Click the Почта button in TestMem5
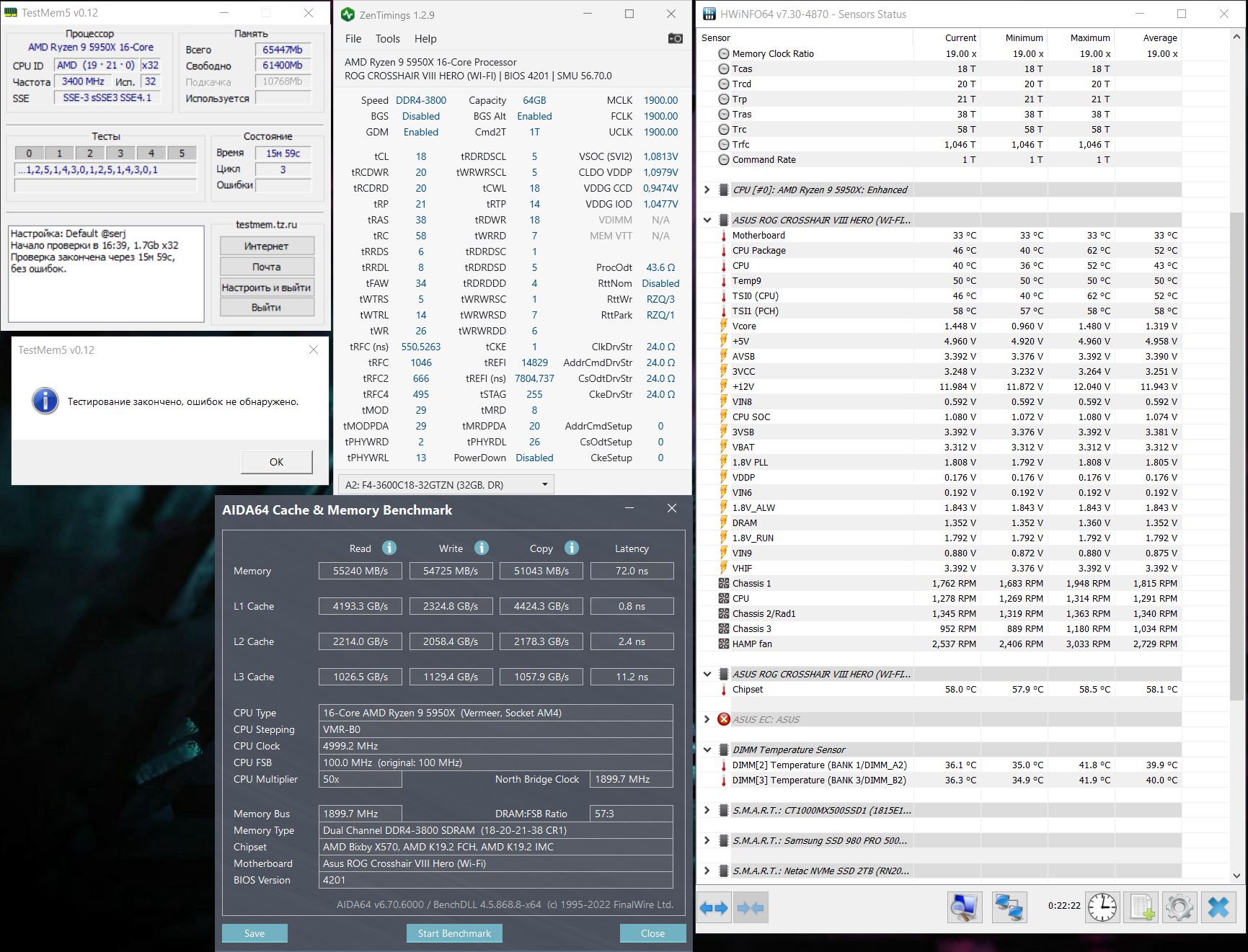Viewport: 1248px width, 952px height. [267, 267]
